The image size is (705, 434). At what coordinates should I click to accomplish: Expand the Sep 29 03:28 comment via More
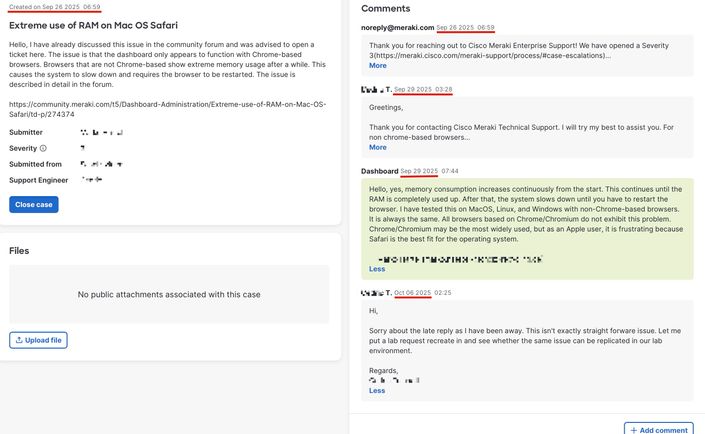point(377,147)
